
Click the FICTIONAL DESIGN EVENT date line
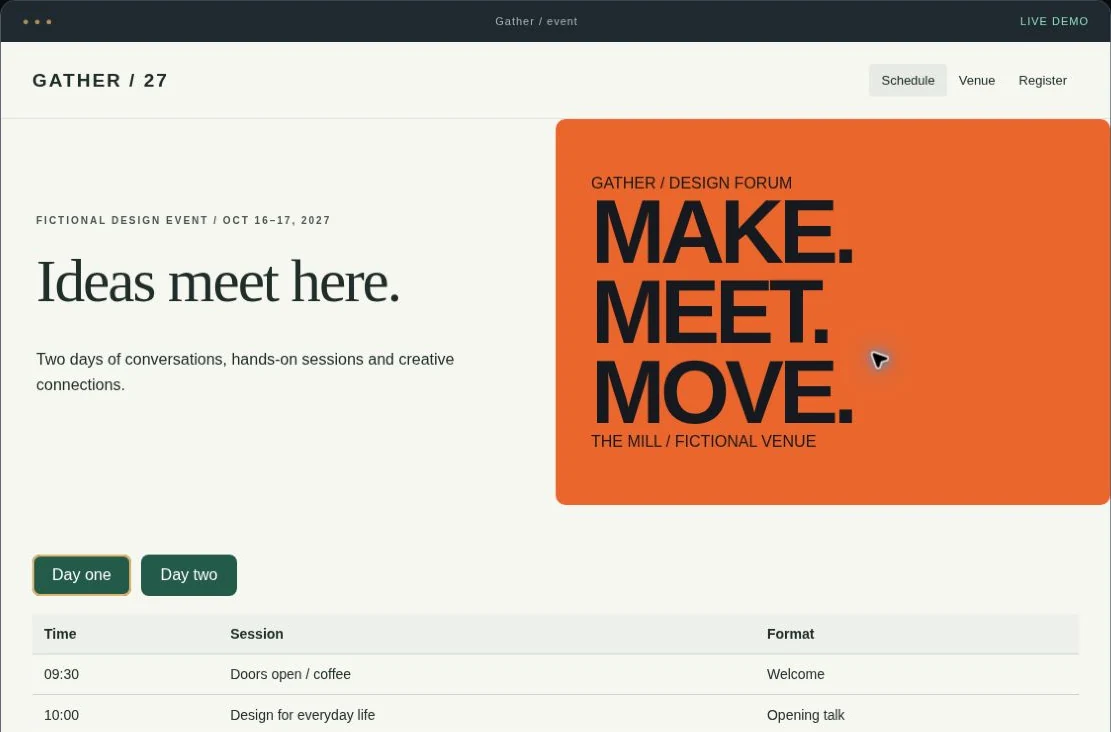(184, 220)
